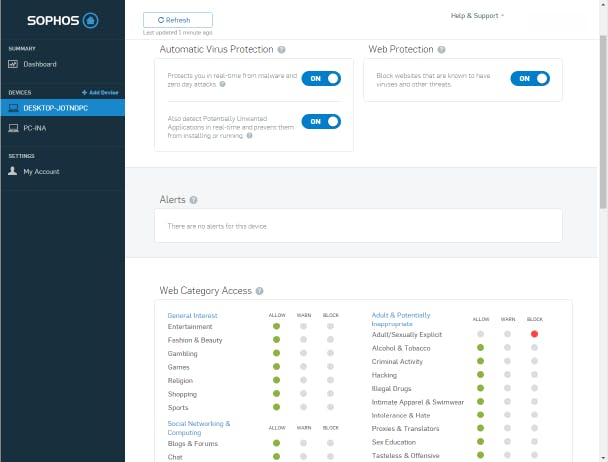
Task: Click the Allow dot for Entertainment
Action: click(x=276, y=326)
